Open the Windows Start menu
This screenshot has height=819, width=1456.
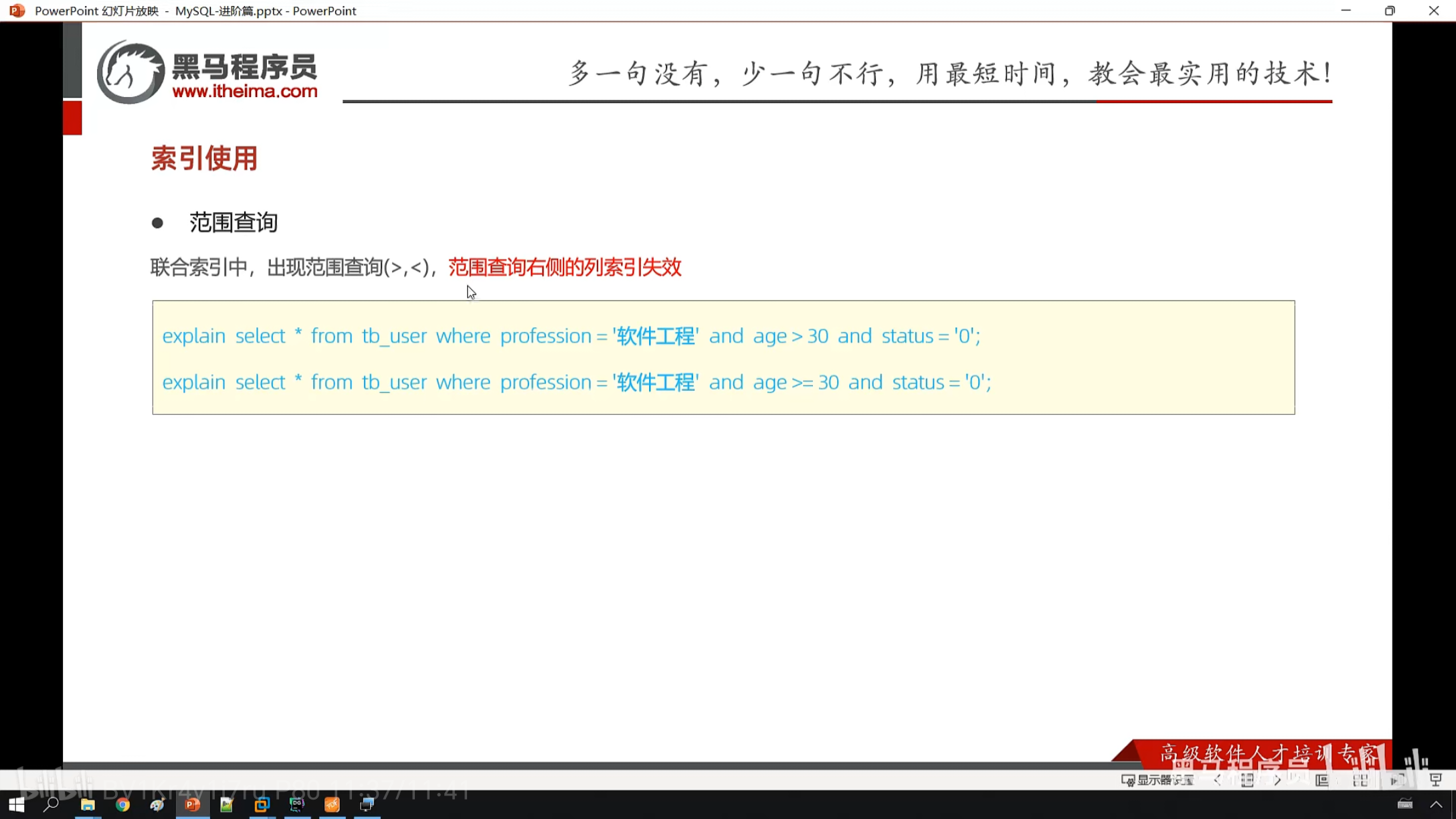pyautogui.click(x=17, y=804)
